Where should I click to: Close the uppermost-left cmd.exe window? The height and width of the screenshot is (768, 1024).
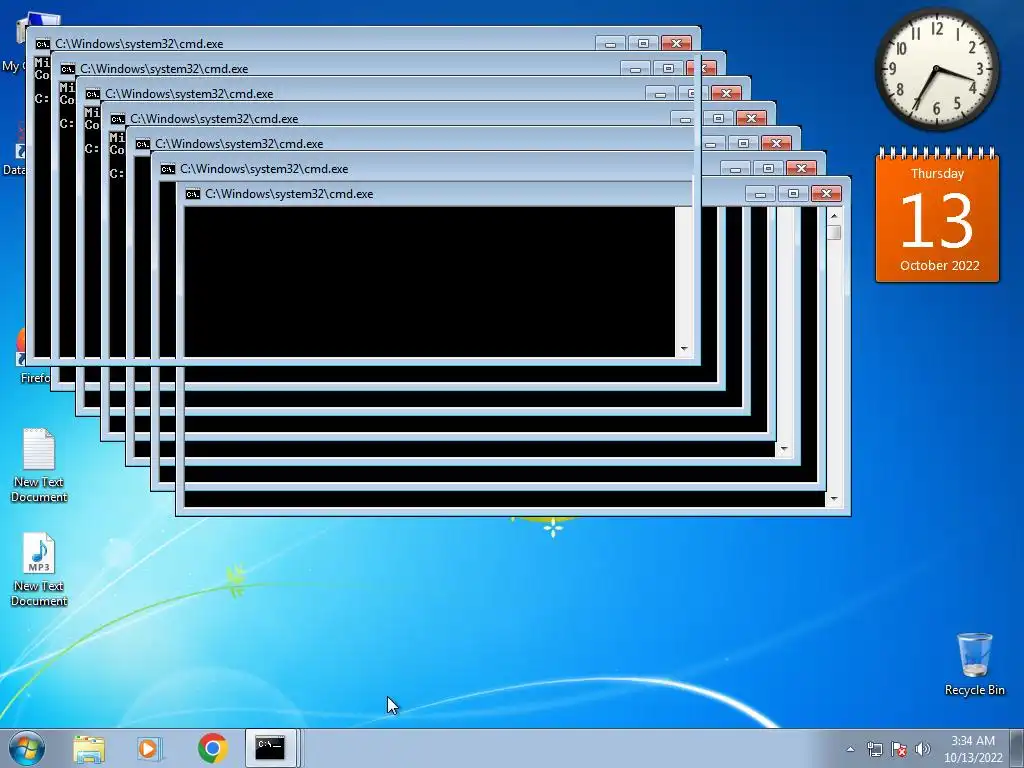pos(676,43)
